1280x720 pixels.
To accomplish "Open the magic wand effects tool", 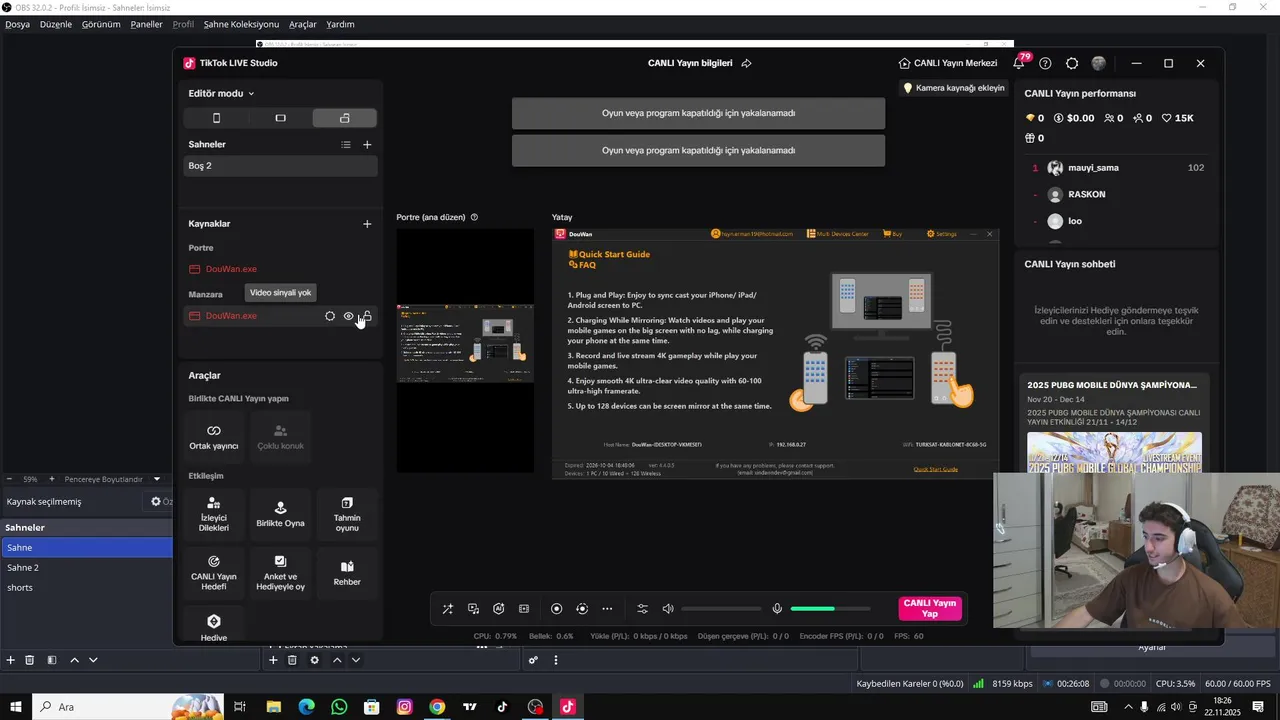I will [448, 609].
